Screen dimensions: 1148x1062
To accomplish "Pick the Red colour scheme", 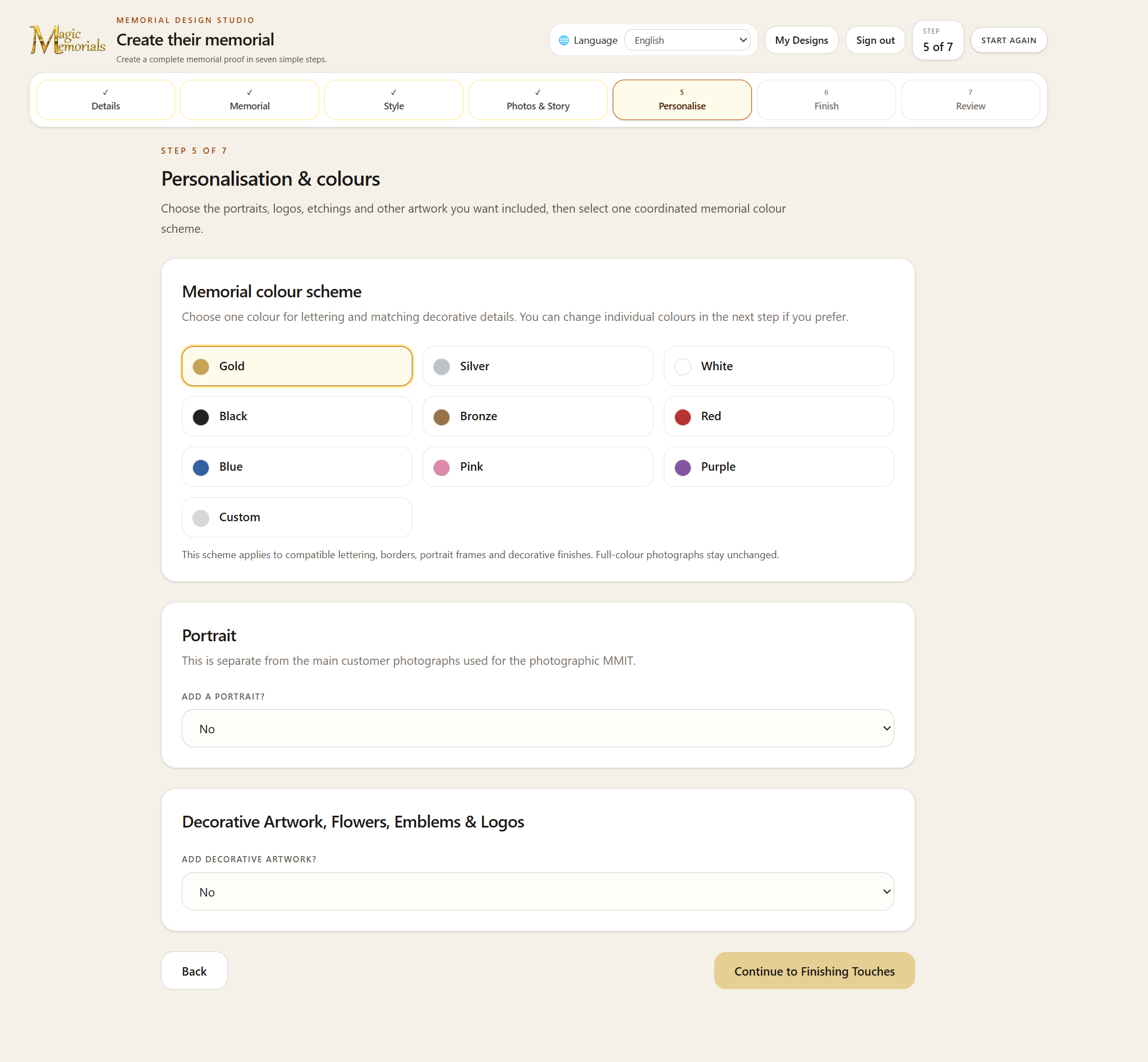I will pos(778,416).
